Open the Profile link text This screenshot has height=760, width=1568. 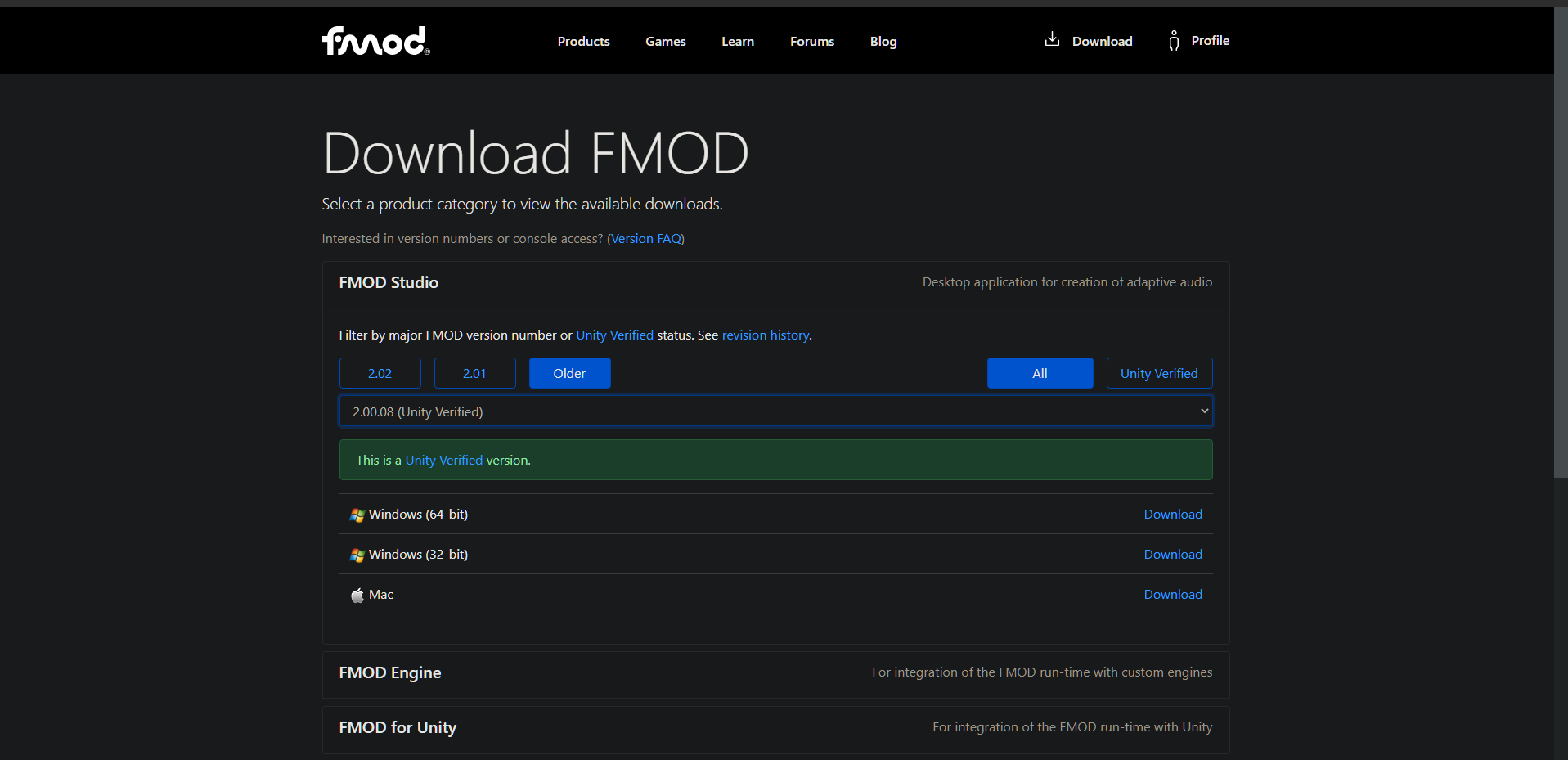pos(1211,41)
